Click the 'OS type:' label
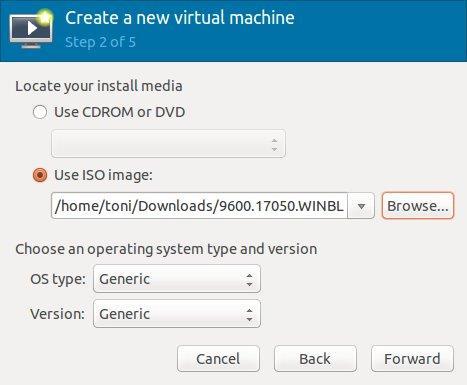The image size is (467, 385). pos(58,279)
